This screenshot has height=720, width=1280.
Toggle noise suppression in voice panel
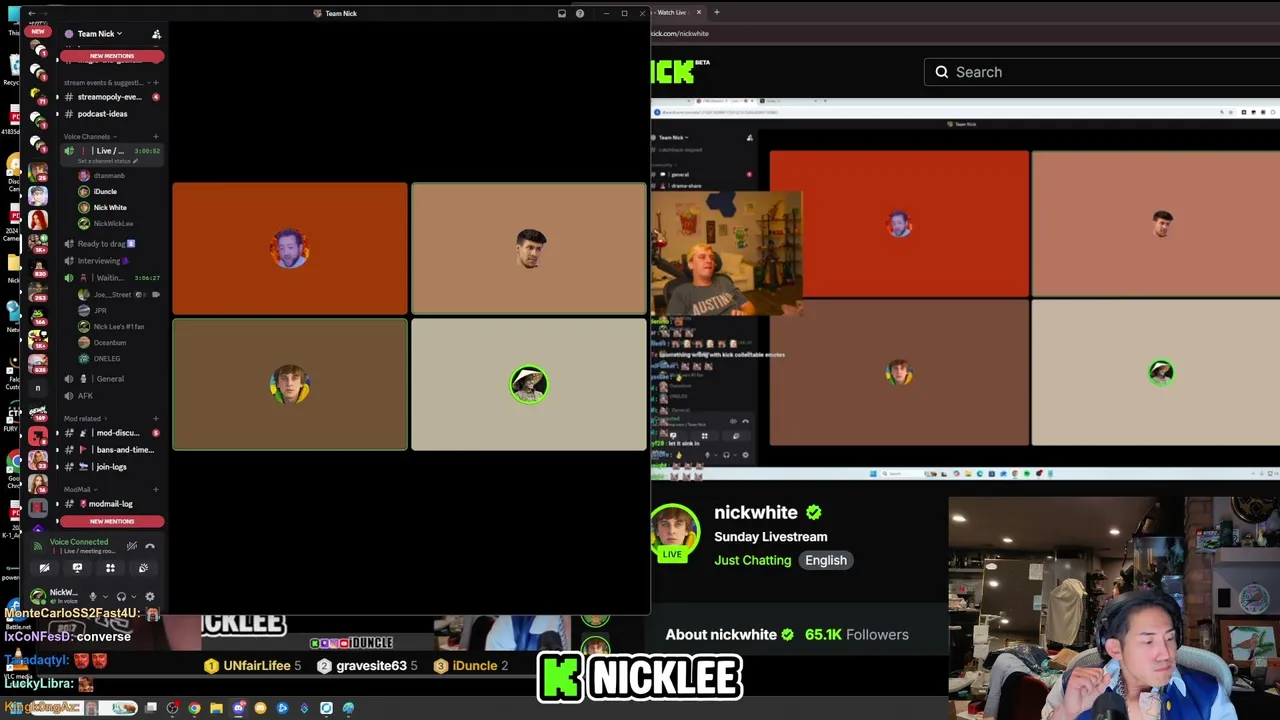tap(132, 546)
